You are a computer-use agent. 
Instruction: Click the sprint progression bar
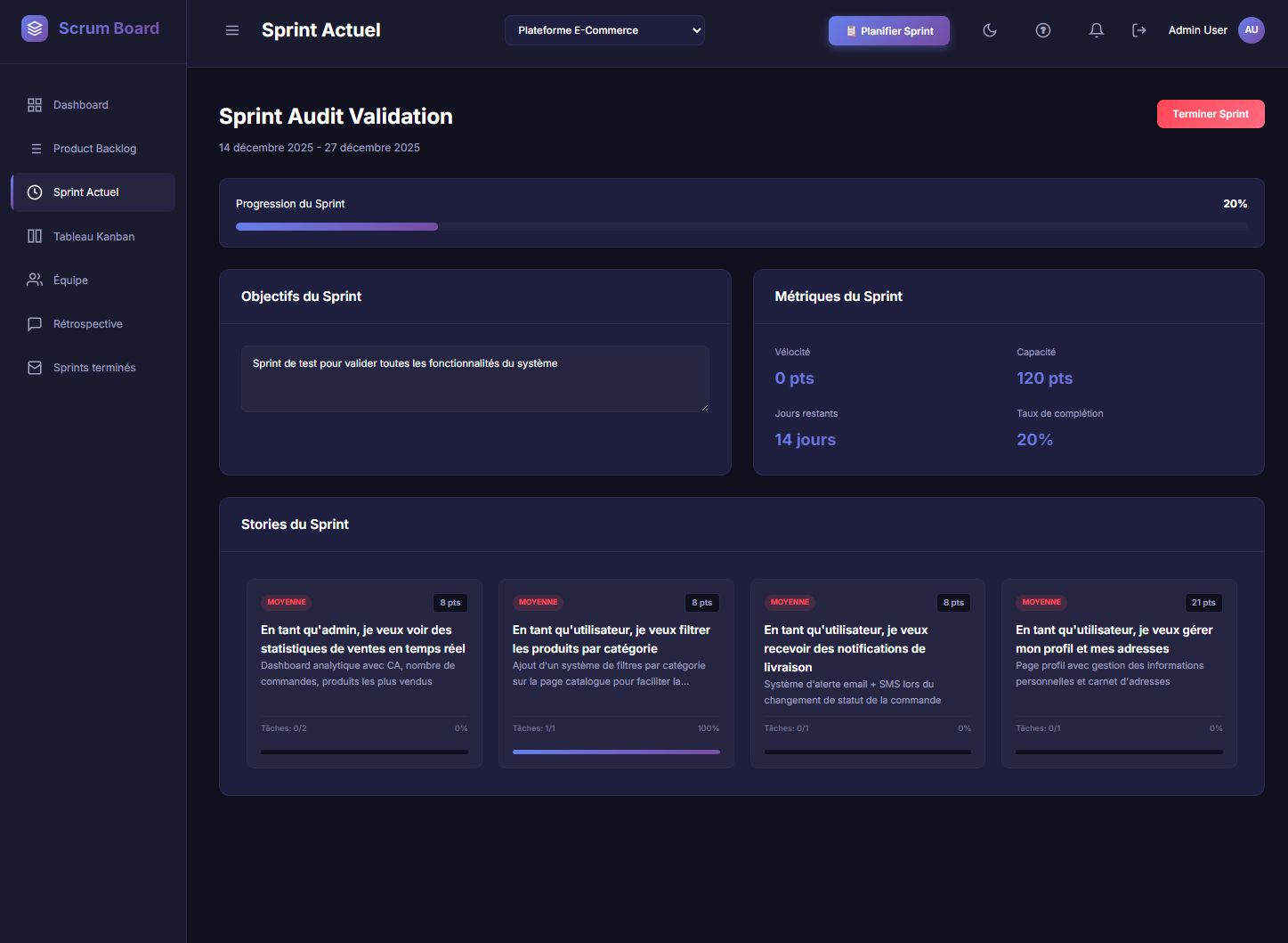741,227
